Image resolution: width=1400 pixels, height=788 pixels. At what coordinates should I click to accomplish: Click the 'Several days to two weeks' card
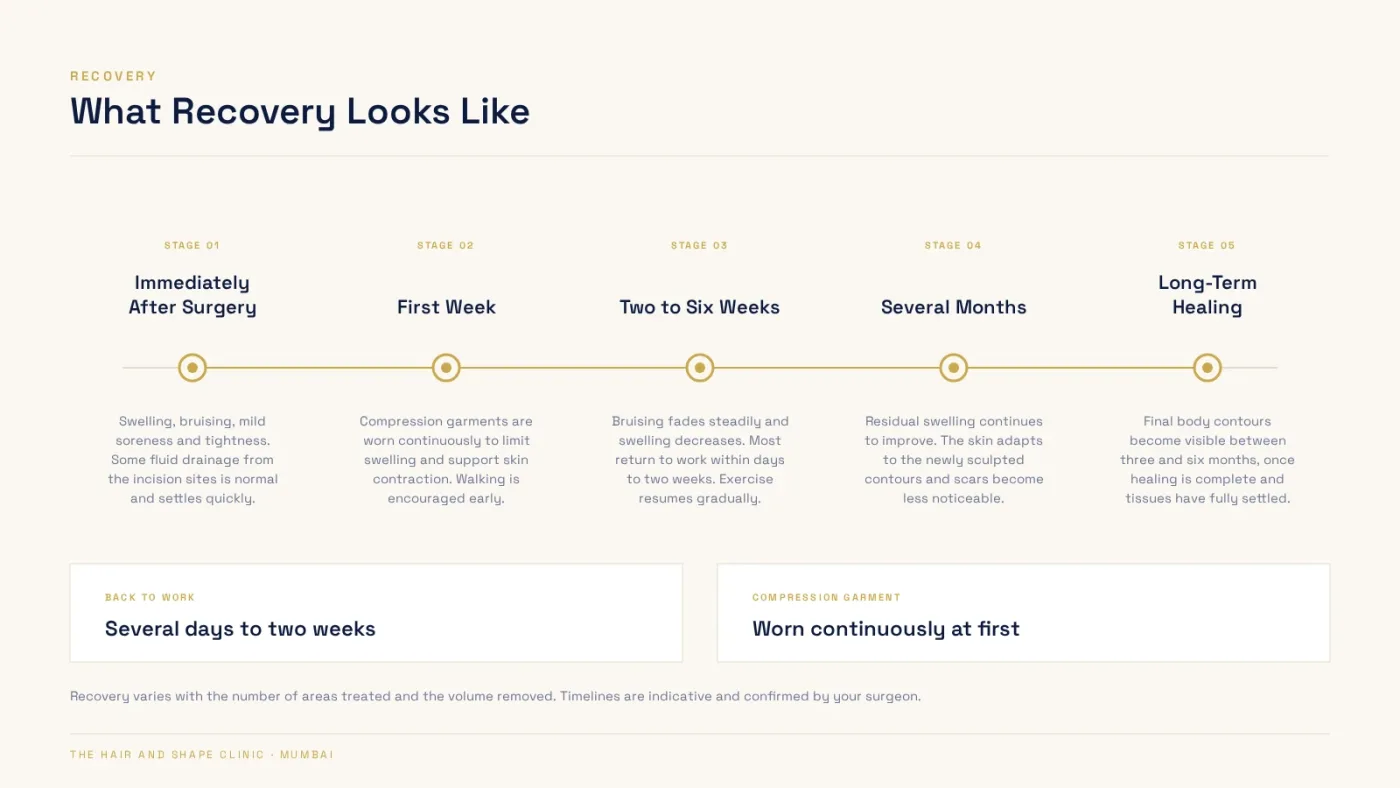click(376, 613)
